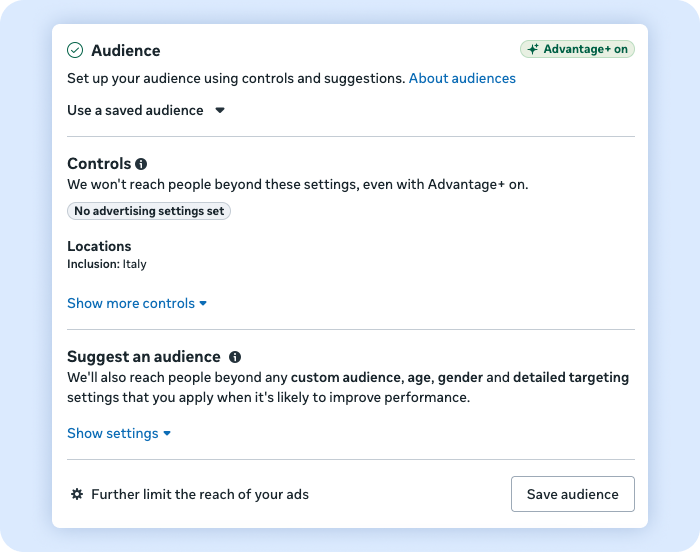This screenshot has width=700, height=552.
Task: Expand Show settings under Suggest an audience
Action: coord(113,433)
